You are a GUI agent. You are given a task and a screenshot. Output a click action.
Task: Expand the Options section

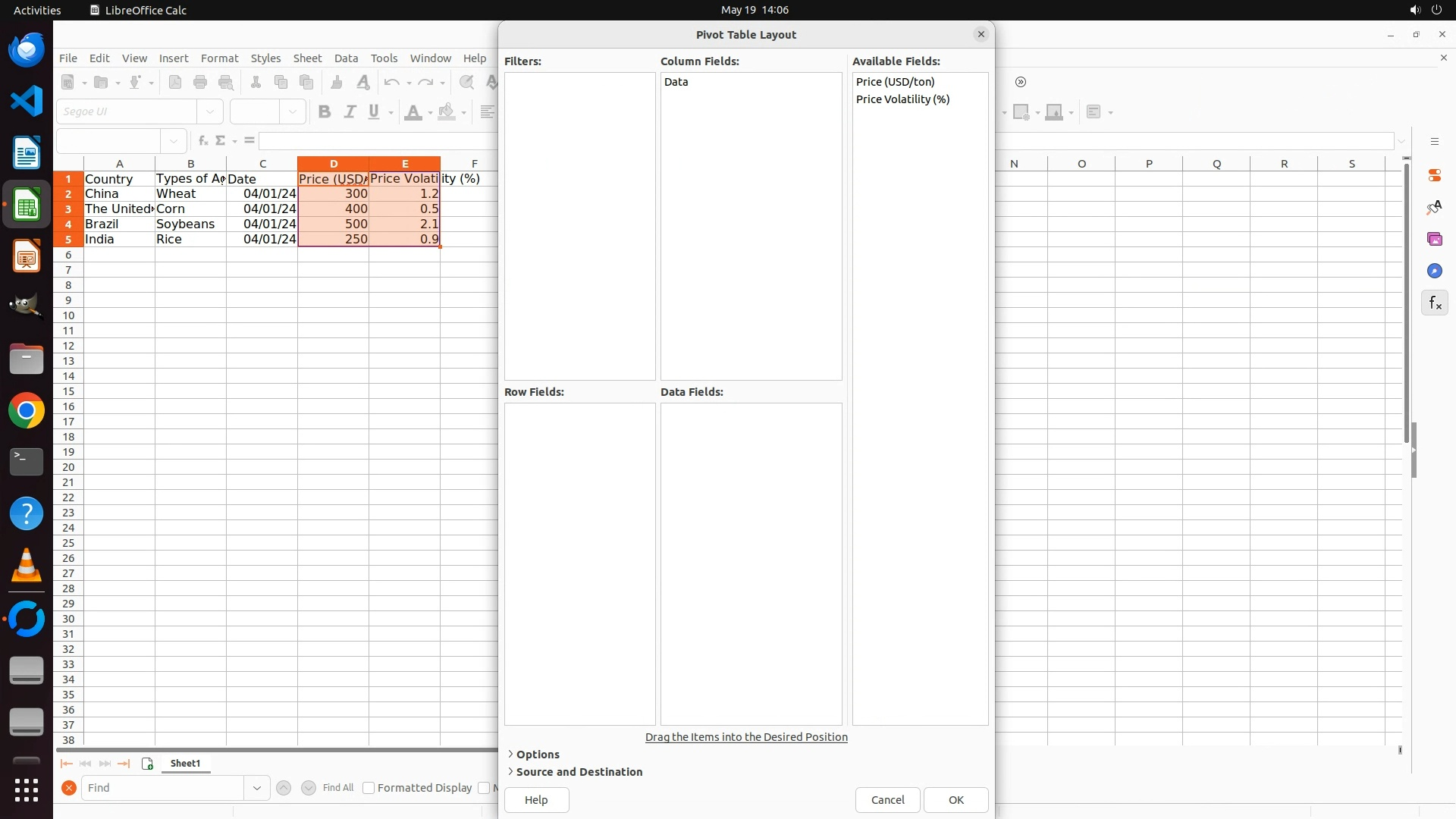point(537,755)
